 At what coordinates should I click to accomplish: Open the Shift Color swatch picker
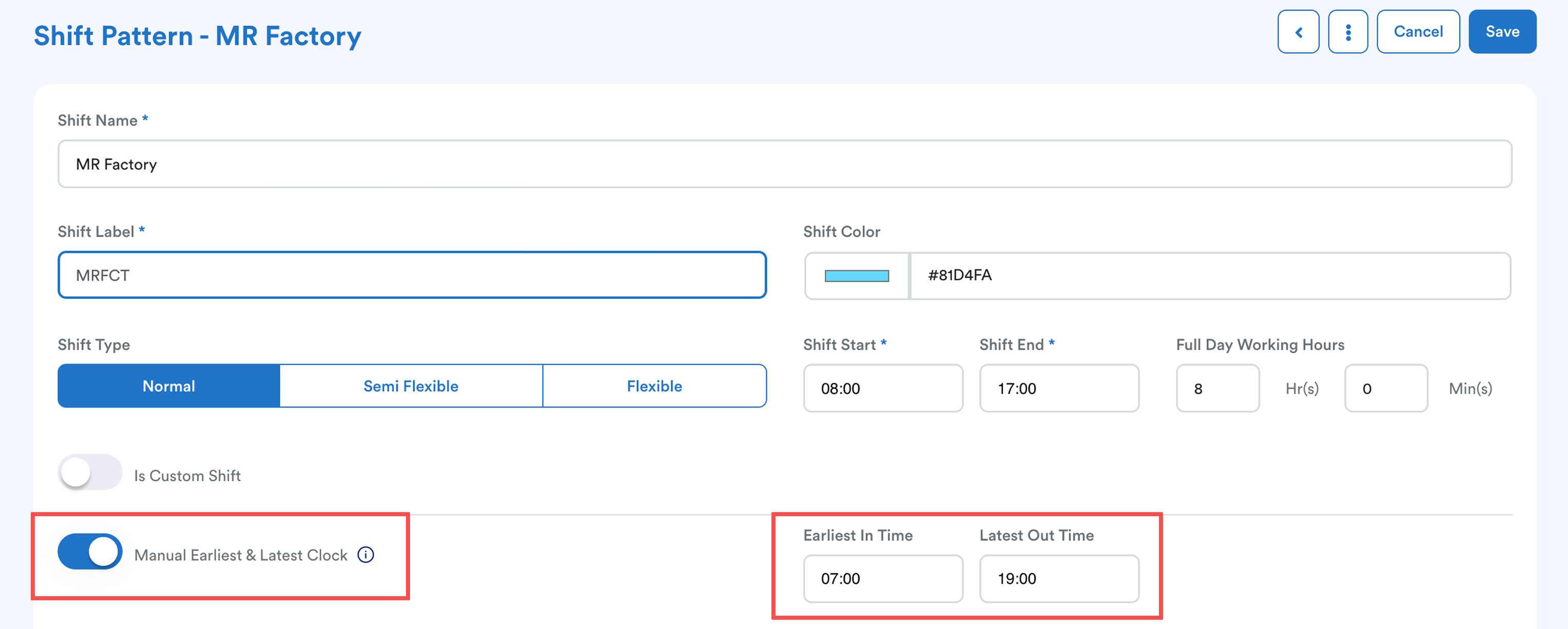pos(857,276)
